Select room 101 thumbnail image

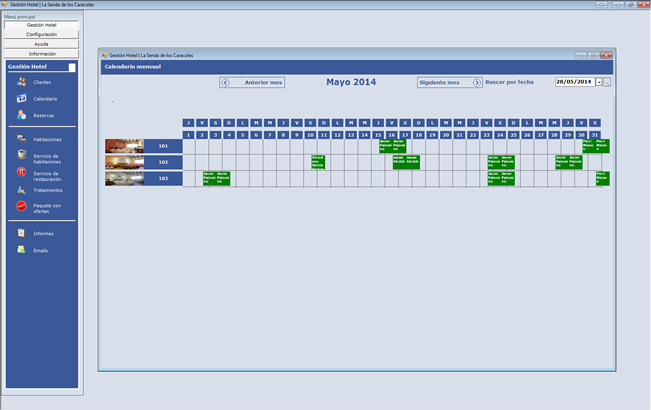tap(124, 146)
